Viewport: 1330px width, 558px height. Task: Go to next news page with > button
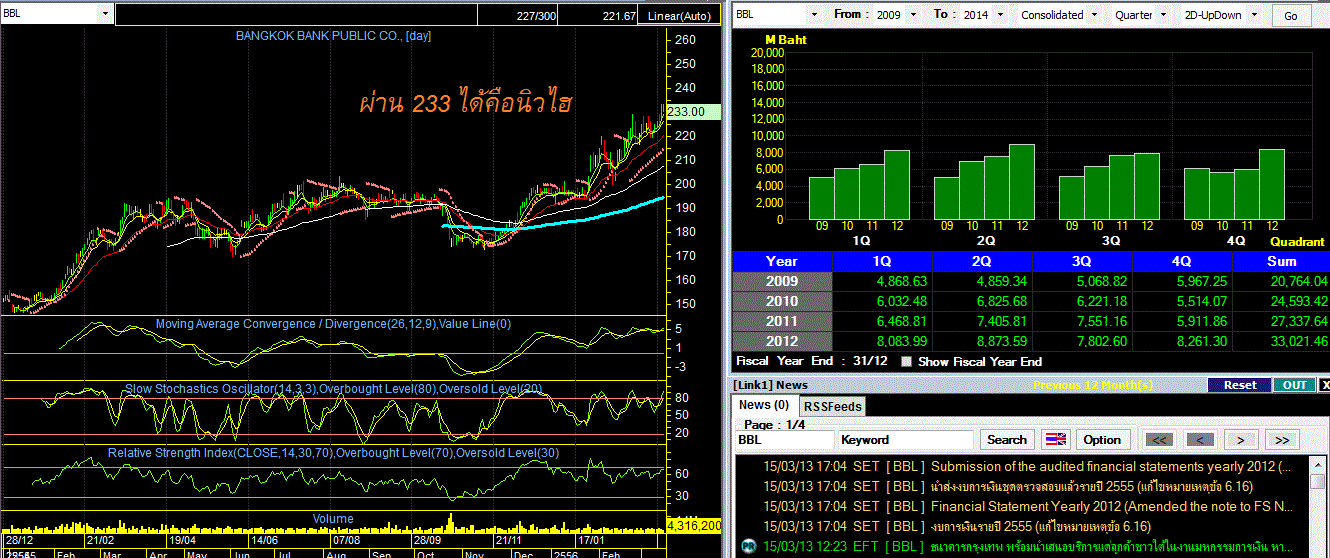pos(1241,440)
